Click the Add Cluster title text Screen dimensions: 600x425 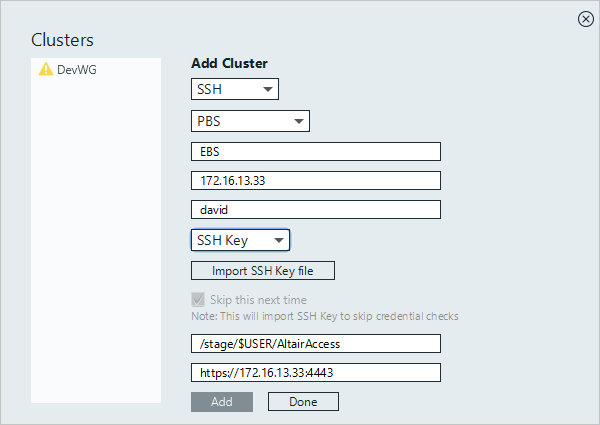click(x=229, y=63)
